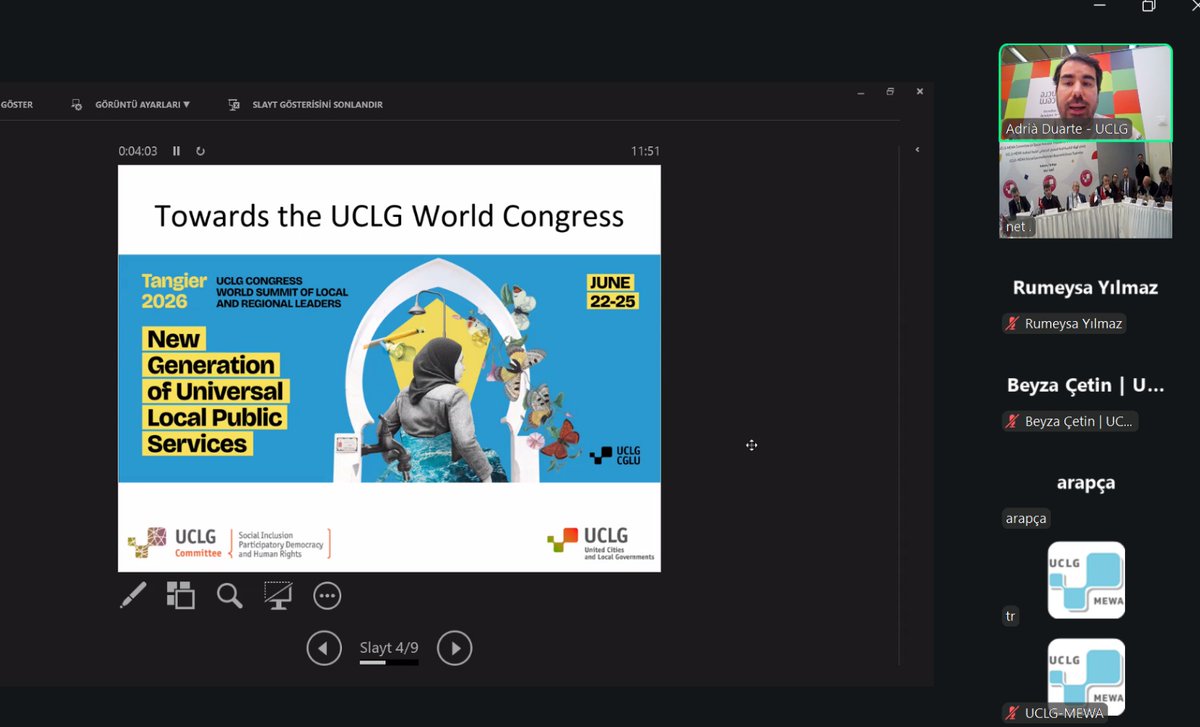Click UCLG-MEWA's muted microphone icon
Image resolution: width=1200 pixels, height=727 pixels.
point(1012,713)
